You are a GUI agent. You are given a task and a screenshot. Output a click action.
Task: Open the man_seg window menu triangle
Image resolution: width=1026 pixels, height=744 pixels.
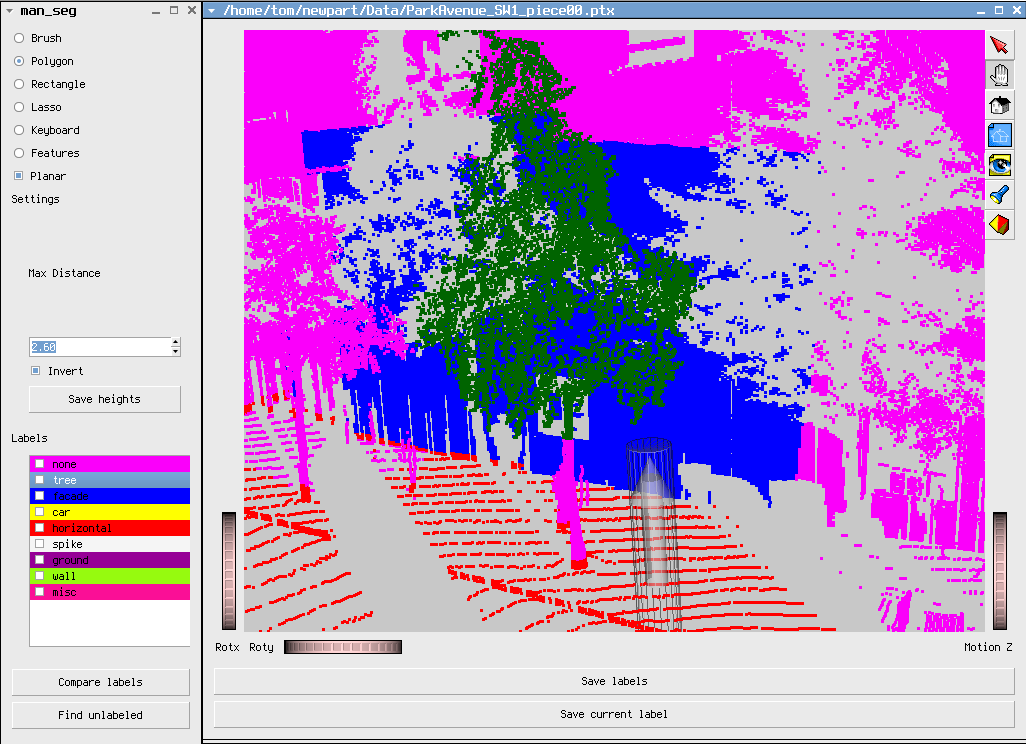[x=9, y=11]
